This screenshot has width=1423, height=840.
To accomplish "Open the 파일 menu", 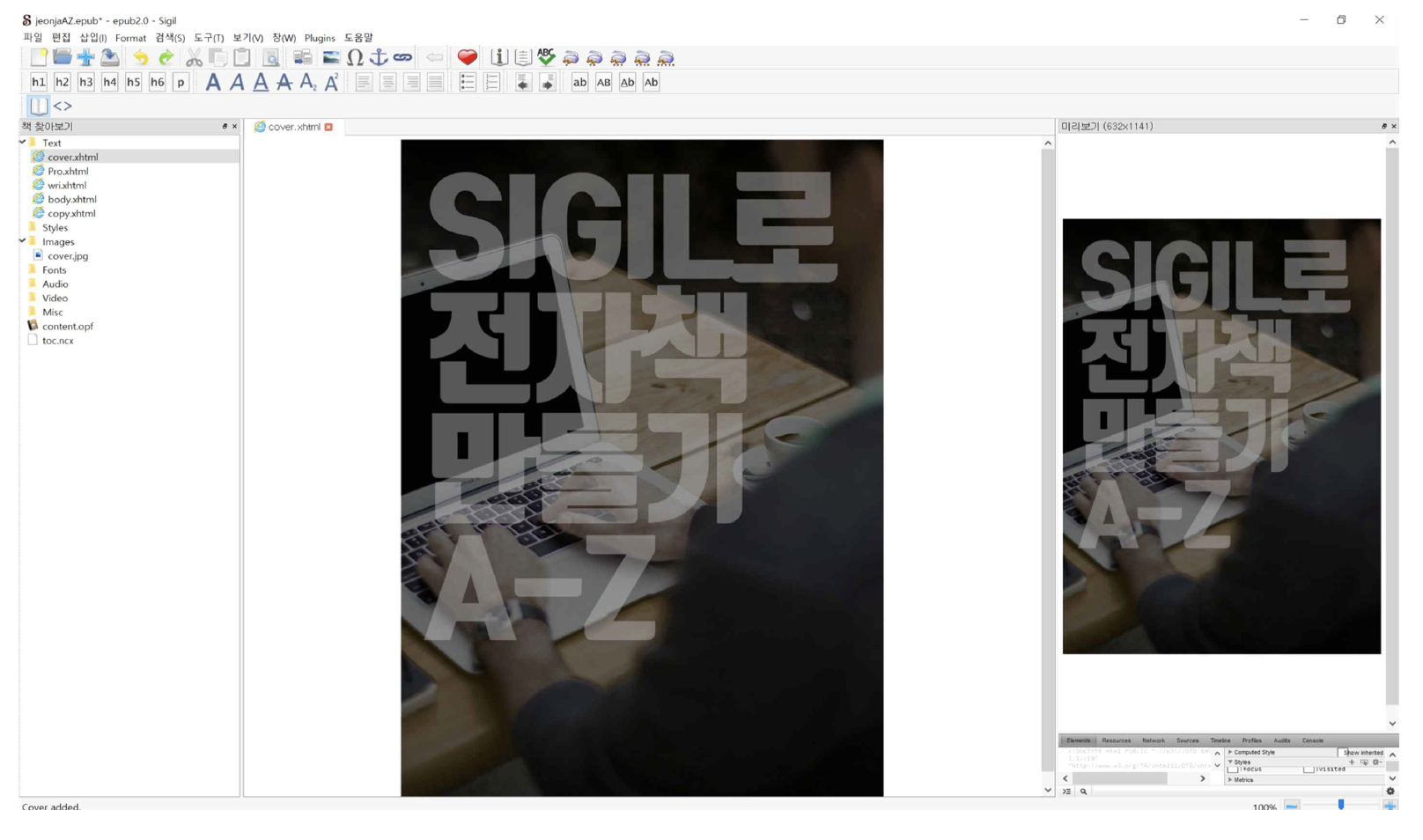I will [33, 38].
